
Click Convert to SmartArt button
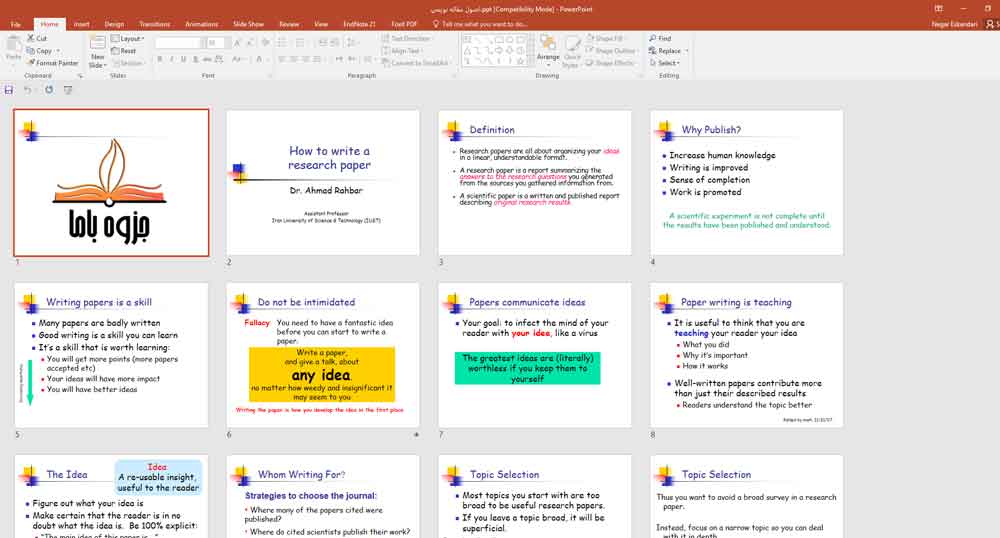(x=415, y=62)
